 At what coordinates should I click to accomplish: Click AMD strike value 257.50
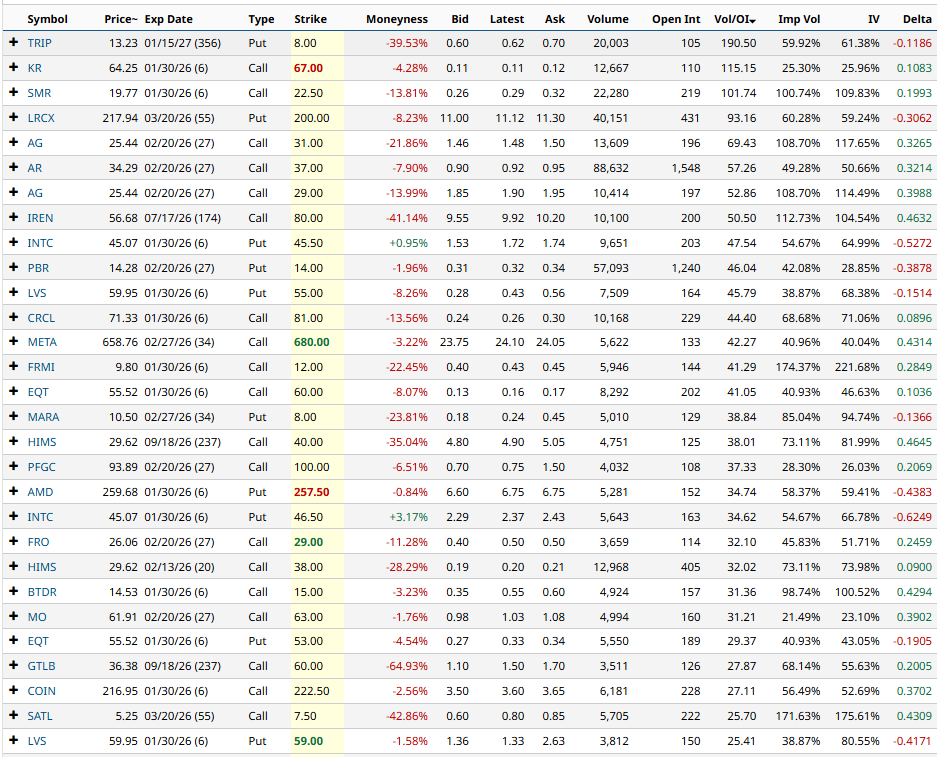pos(311,492)
